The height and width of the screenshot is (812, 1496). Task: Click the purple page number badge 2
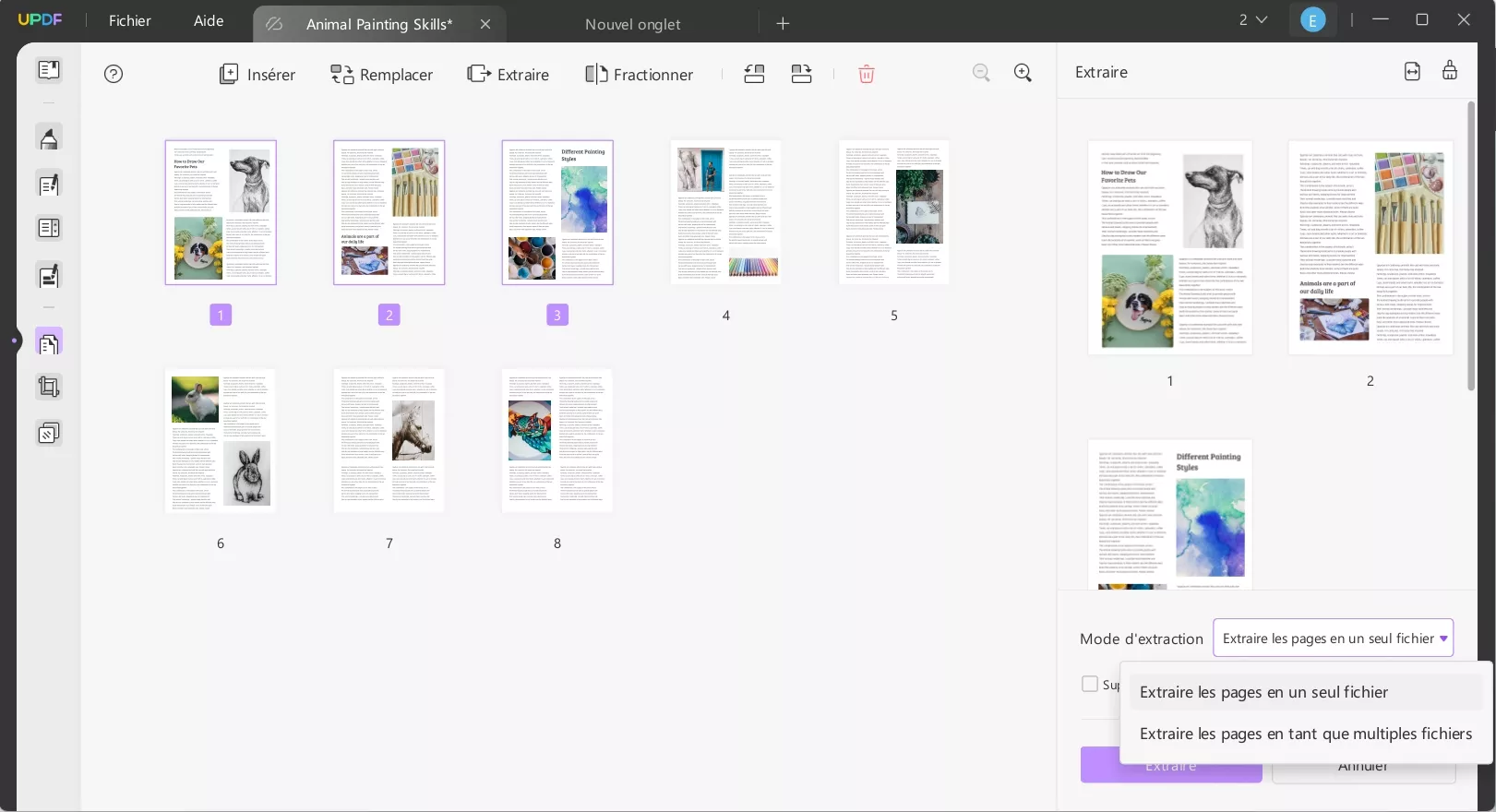pyautogui.click(x=389, y=315)
